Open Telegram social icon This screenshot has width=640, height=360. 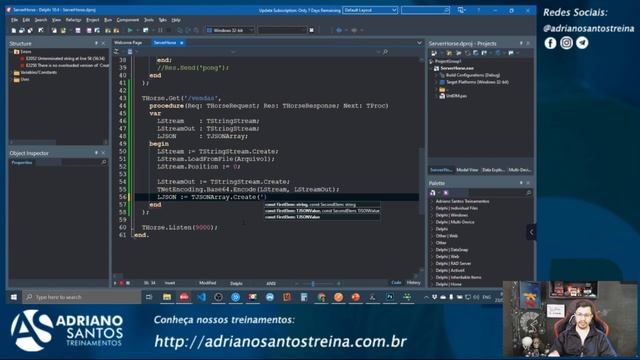pos(582,43)
